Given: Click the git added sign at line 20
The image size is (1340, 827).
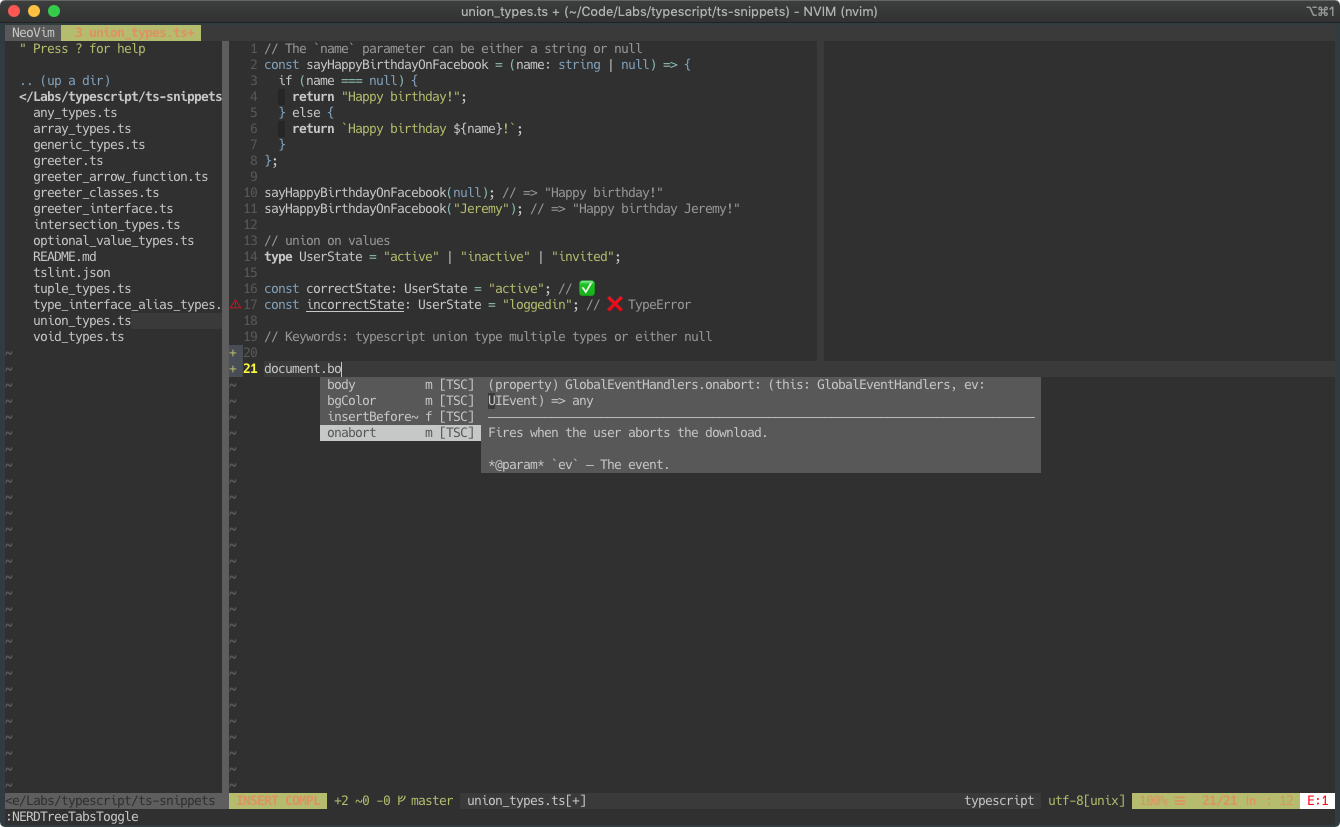Looking at the screenshot, I should (x=233, y=353).
